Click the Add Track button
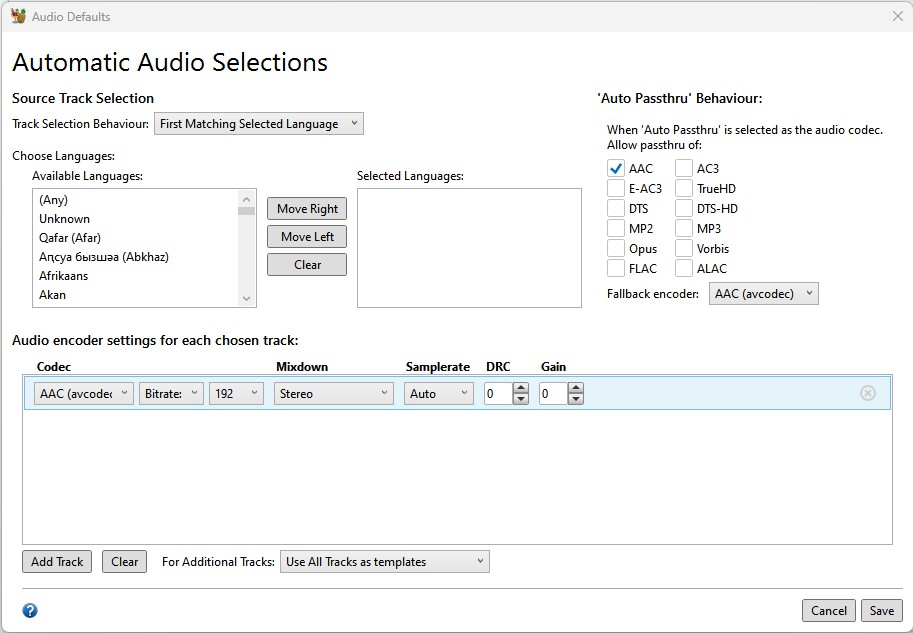Viewport: 913px width, 633px height. [57, 562]
